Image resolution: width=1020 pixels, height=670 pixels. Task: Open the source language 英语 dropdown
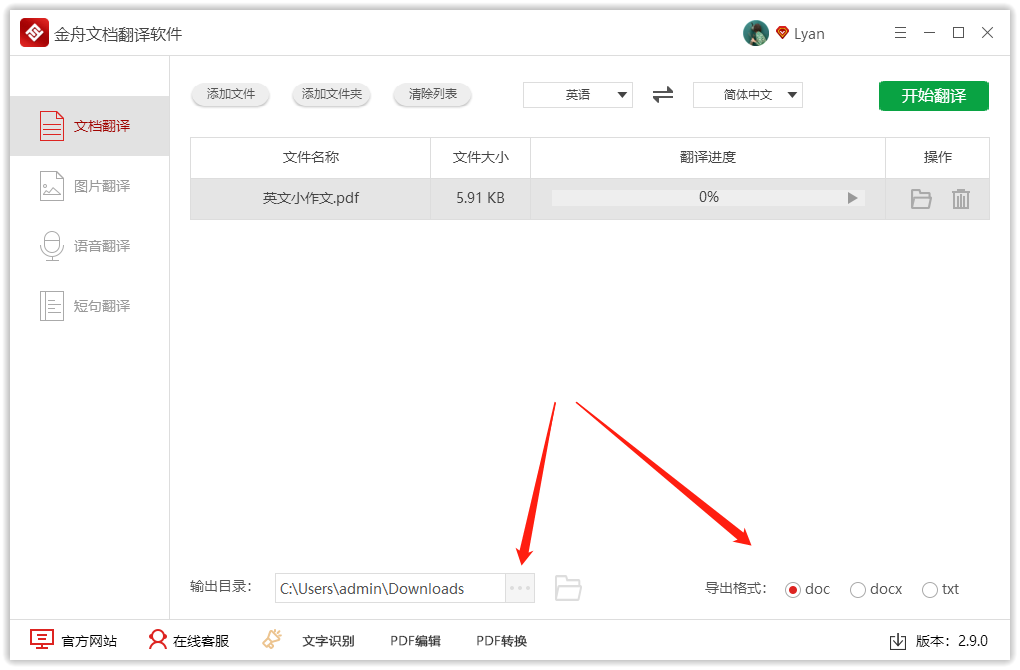[578, 95]
